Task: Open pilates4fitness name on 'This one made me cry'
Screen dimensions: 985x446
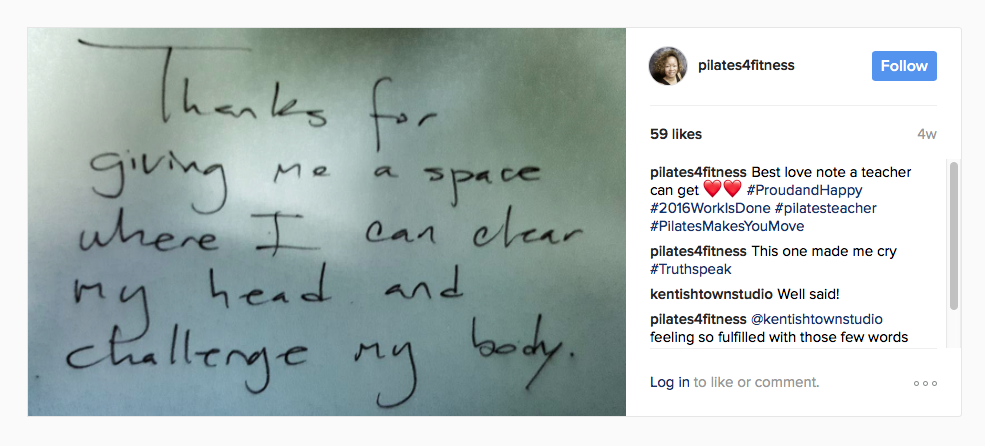Action: click(699, 252)
